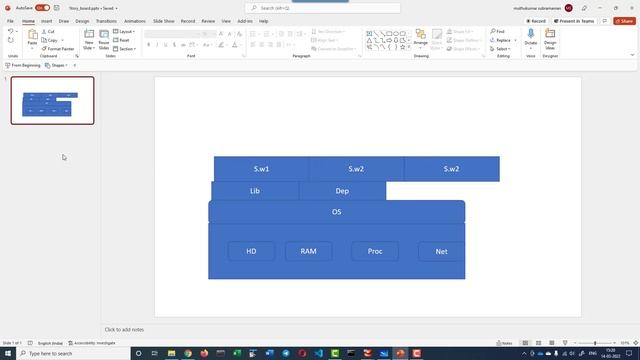Toggle the AutoSave switch
Image resolution: width=640 pixels, height=360 pixels.
(42, 8)
